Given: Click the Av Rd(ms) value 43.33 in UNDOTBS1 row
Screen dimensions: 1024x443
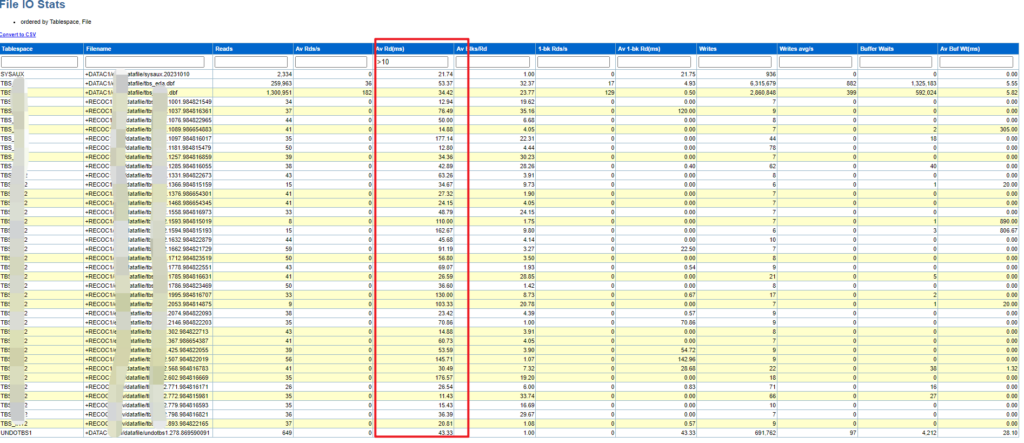Looking at the screenshot, I should coord(445,433).
